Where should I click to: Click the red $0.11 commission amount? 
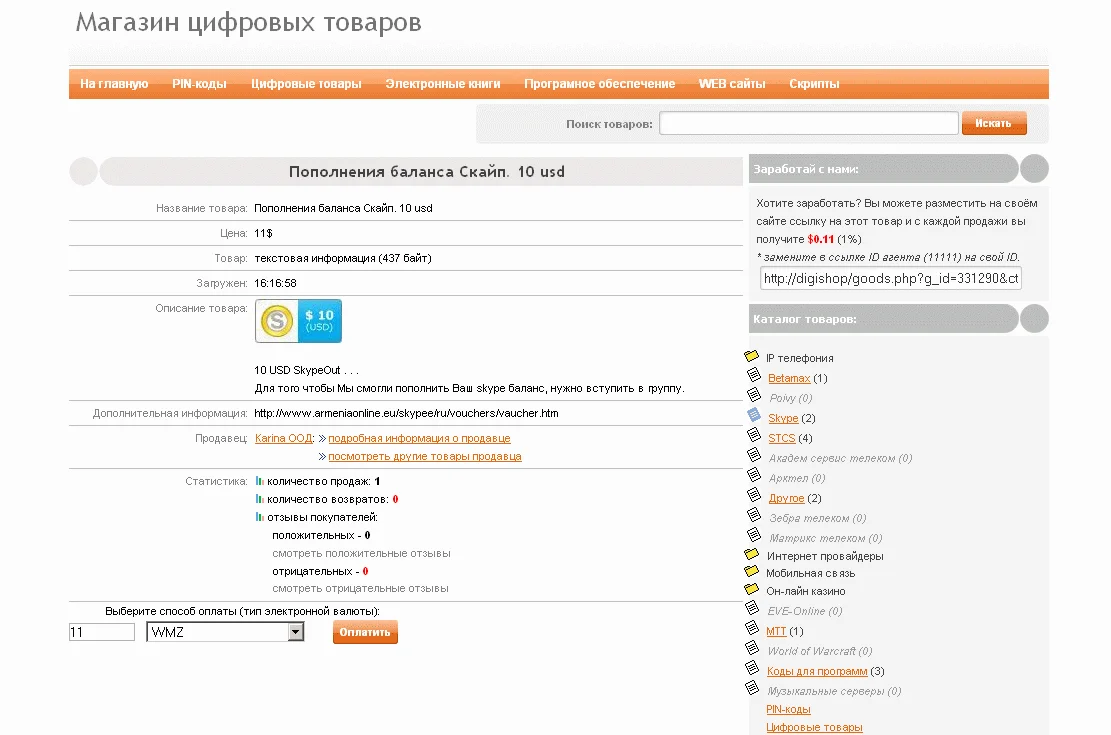click(820, 240)
